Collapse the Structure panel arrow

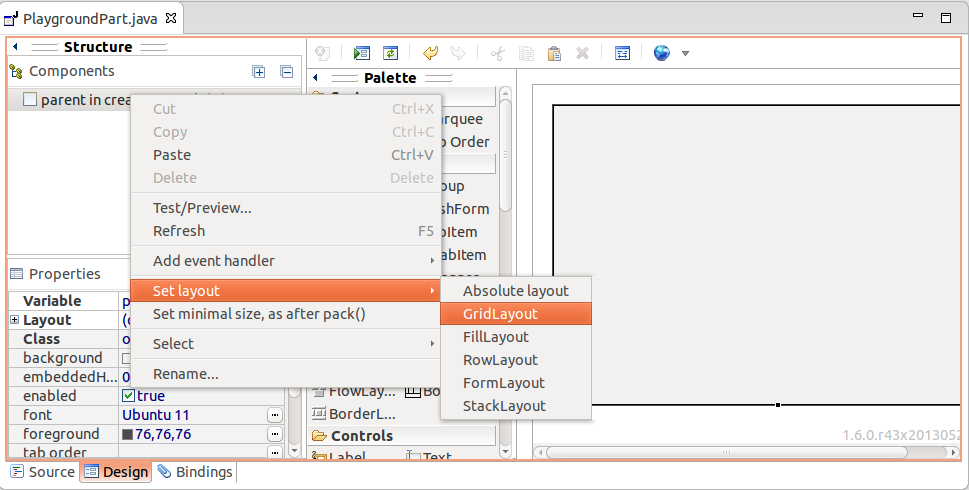click(x=15, y=46)
